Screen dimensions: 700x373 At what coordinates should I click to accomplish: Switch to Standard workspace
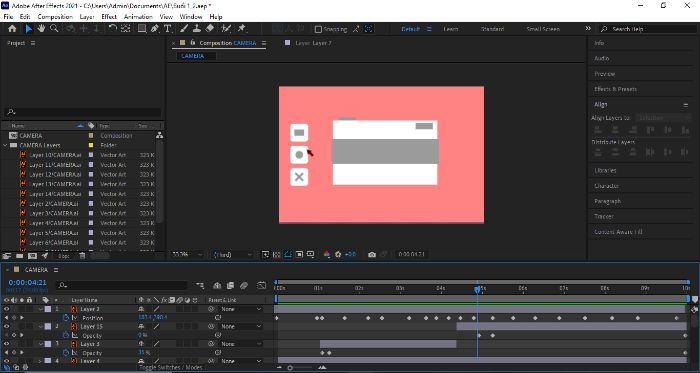coord(492,29)
